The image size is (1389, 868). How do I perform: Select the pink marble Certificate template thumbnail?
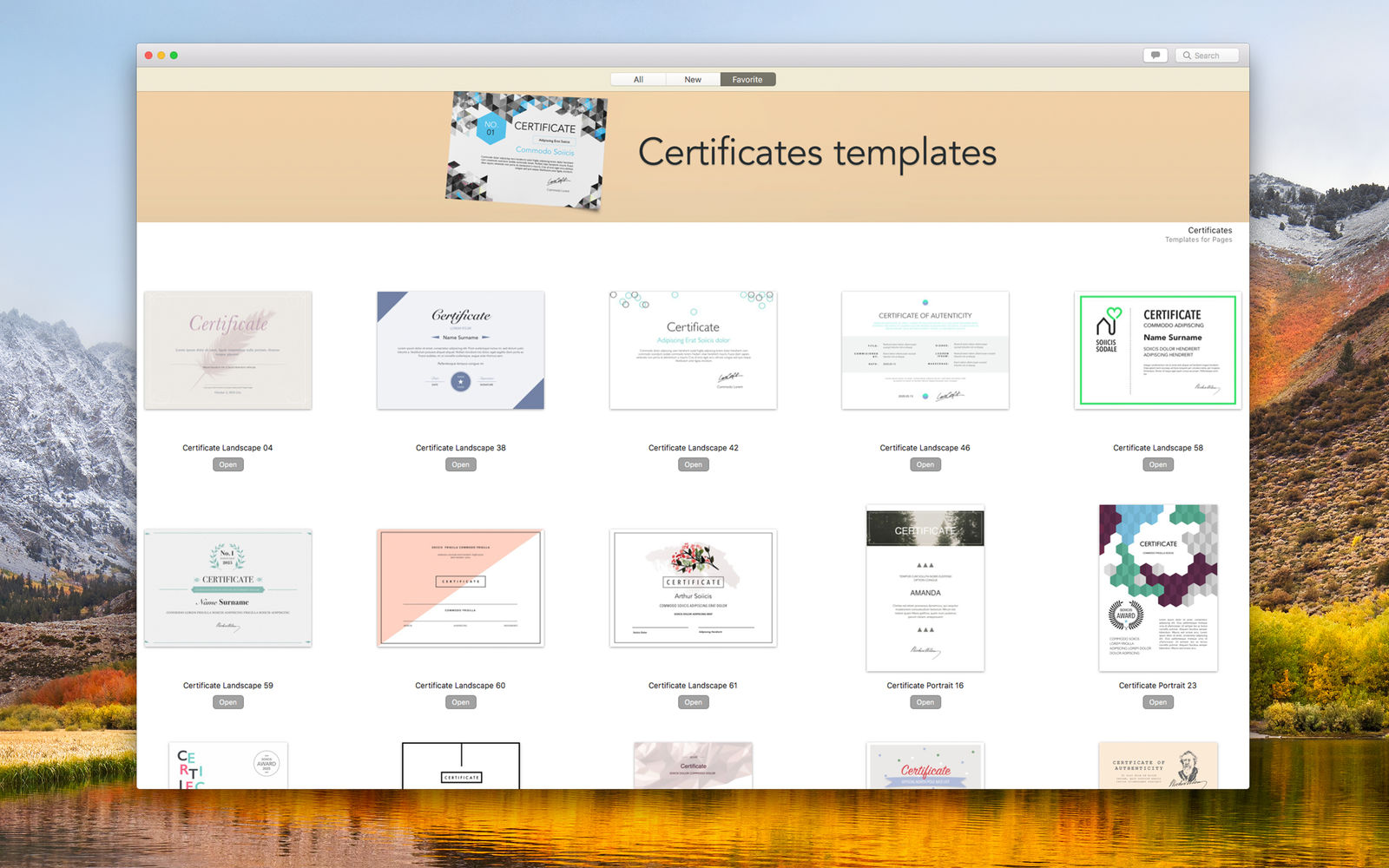point(693,766)
